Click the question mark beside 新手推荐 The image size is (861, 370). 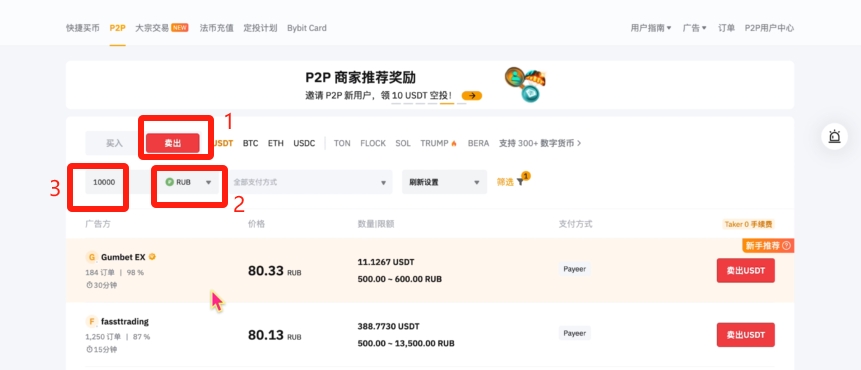coord(786,245)
